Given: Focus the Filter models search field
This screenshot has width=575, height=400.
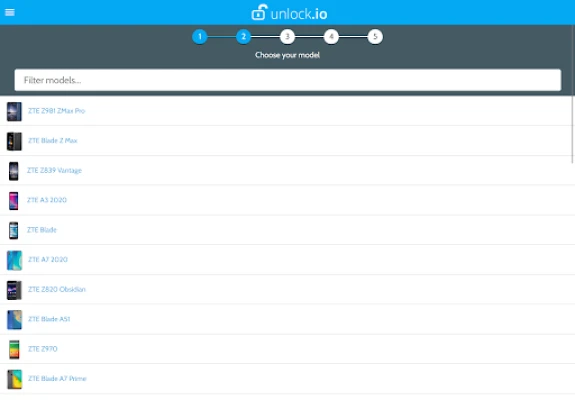Looking at the screenshot, I should coord(288,80).
